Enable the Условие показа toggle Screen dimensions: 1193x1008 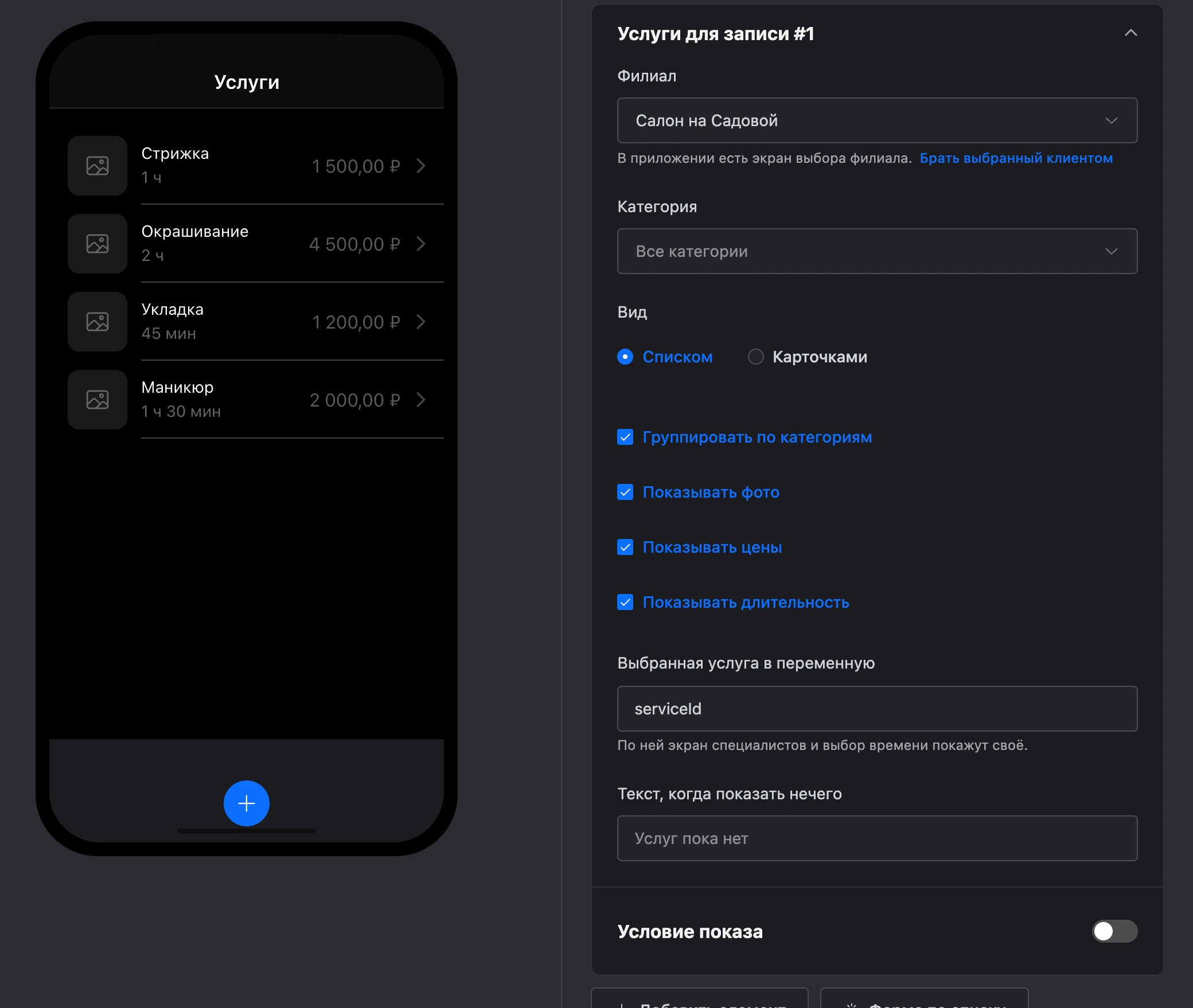1114,931
